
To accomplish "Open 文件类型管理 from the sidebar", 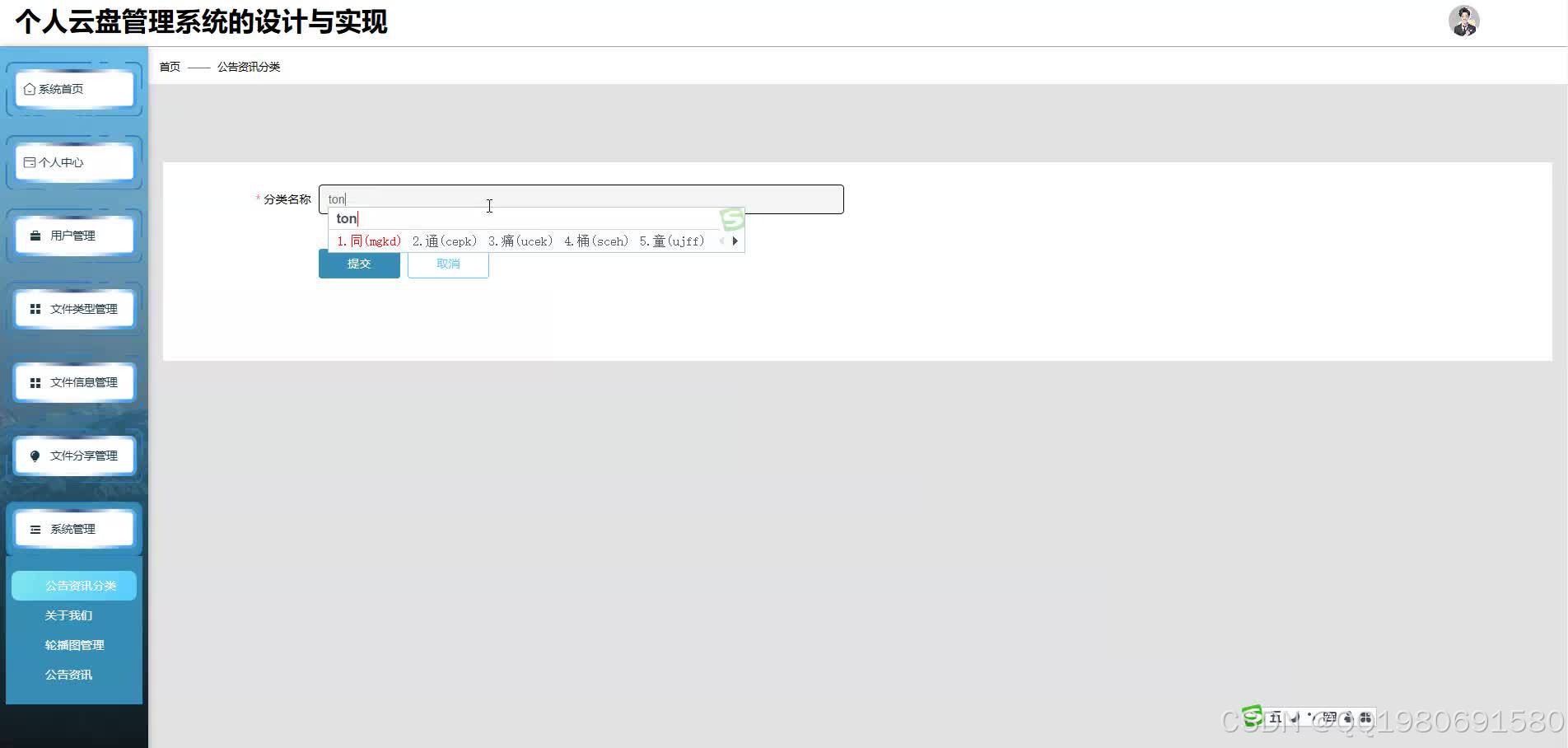I will pos(74,309).
